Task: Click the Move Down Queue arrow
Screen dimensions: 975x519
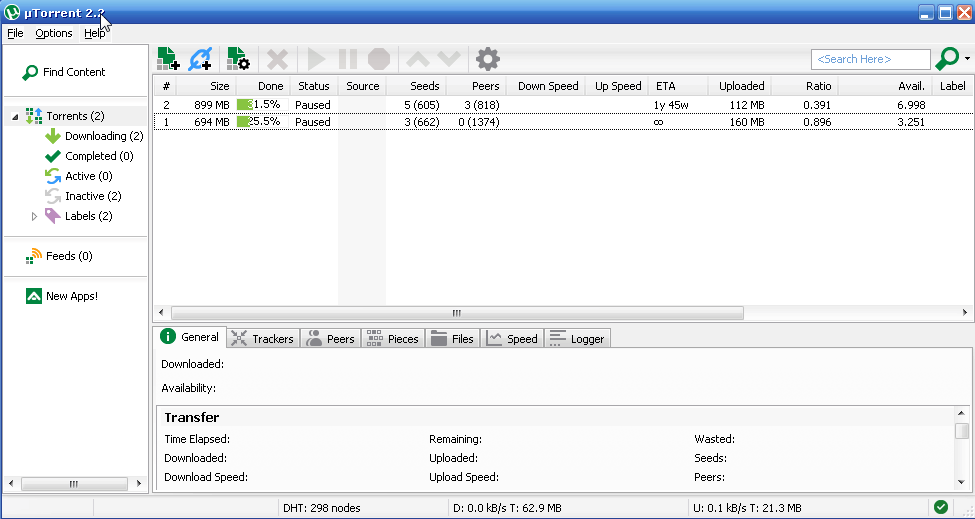Action: [x=448, y=60]
